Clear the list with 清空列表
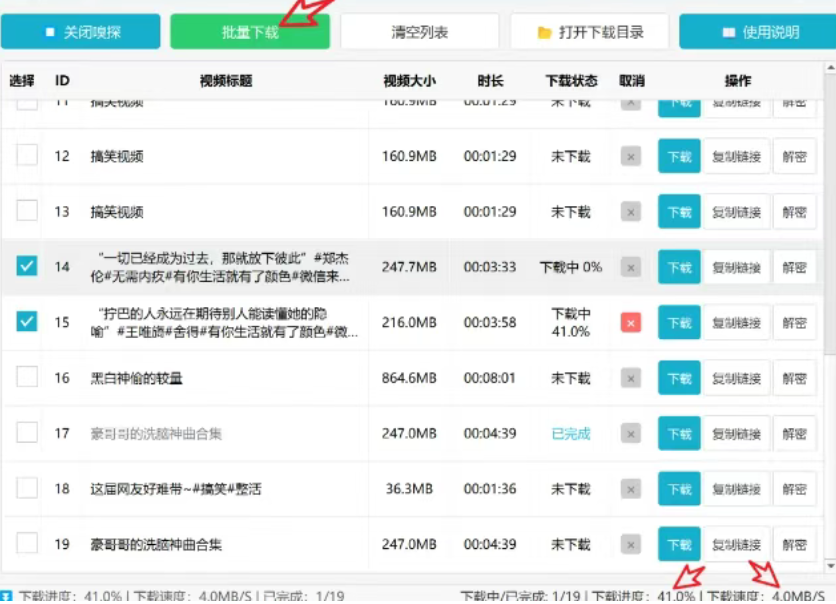Screen dimensions: 836x604 click(x=419, y=32)
